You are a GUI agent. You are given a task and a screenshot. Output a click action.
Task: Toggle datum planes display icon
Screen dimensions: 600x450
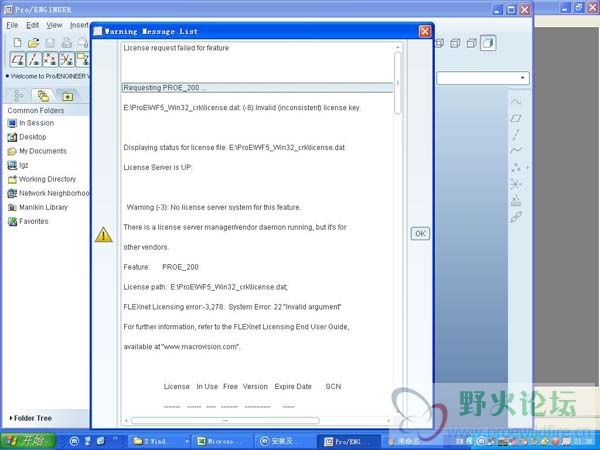(x=18, y=60)
